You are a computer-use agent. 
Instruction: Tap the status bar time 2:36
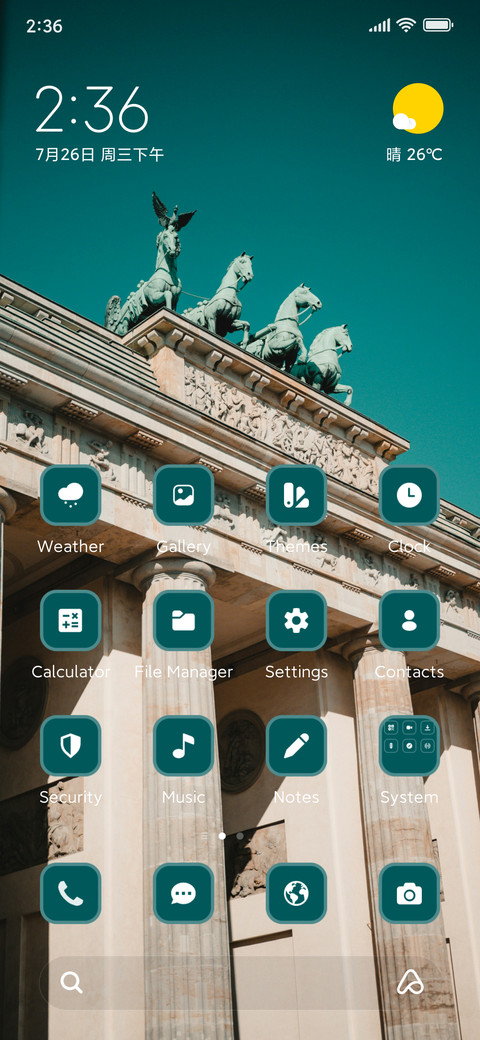point(44,26)
